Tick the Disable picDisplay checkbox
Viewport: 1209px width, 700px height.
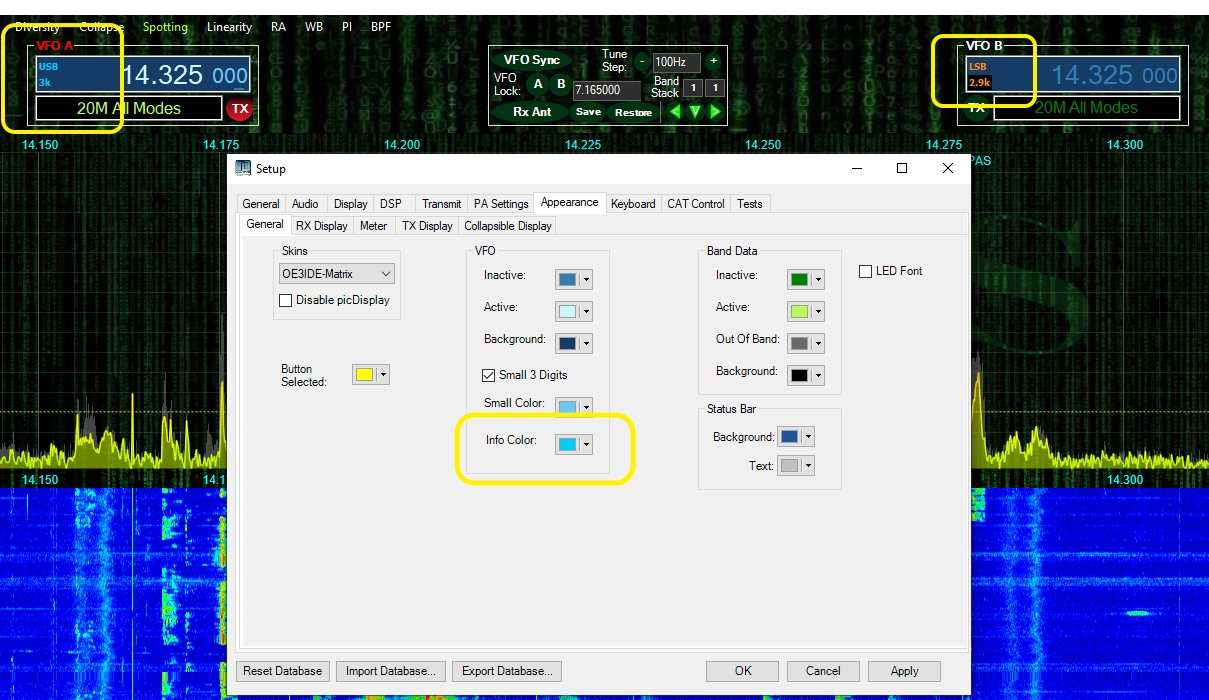(286, 300)
